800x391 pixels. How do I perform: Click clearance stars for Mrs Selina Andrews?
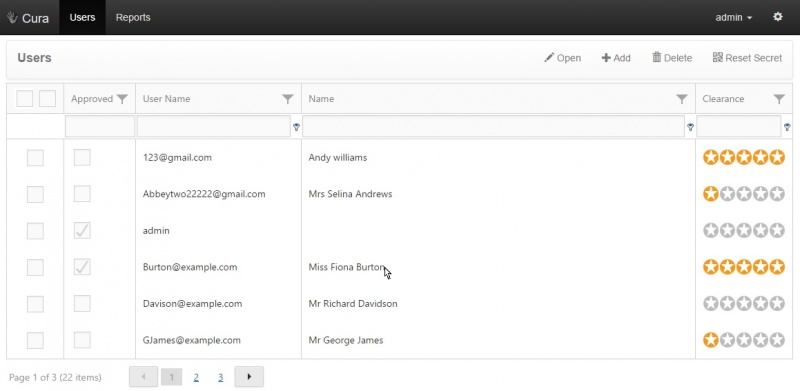tap(744, 194)
